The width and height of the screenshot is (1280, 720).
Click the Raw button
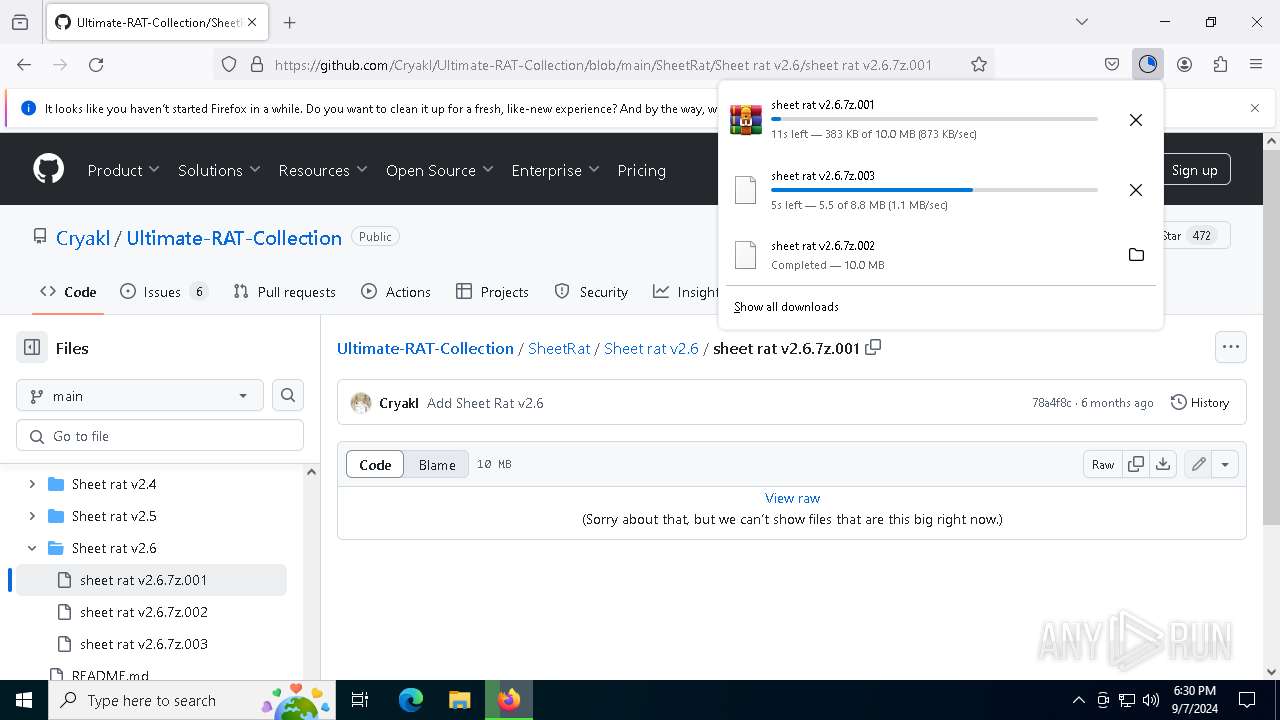coord(1103,464)
